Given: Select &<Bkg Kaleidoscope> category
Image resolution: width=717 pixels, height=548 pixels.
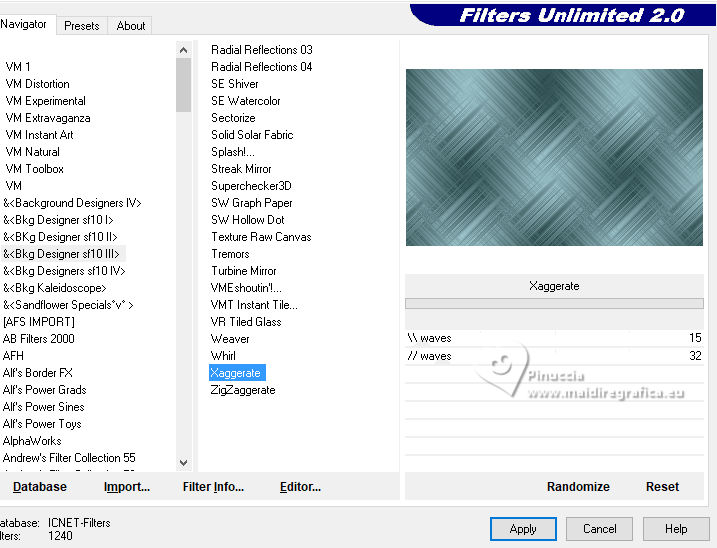Looking at the screenshot, I should pyautogui.click(x=55, y=288).
